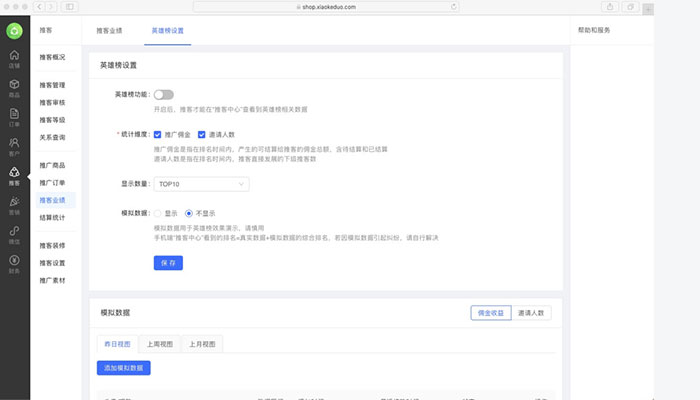Click the green logo at top-left

point(14,30)
